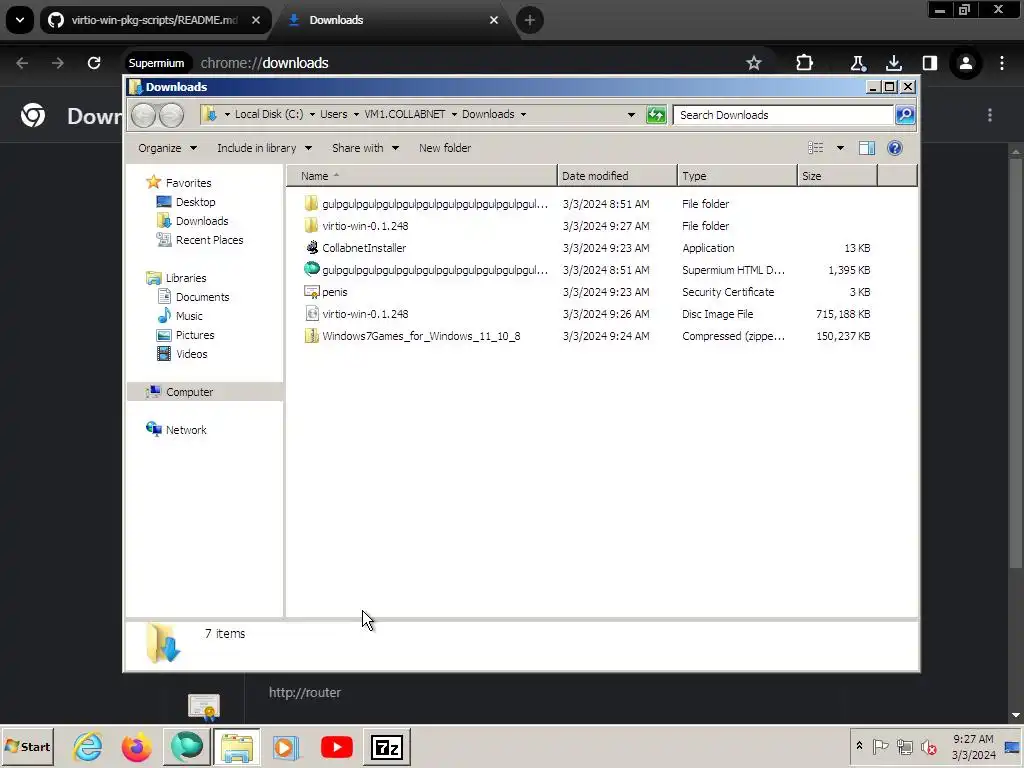
Task: Click the Explorer back navigation button
Action: click(x=143, y=116)
